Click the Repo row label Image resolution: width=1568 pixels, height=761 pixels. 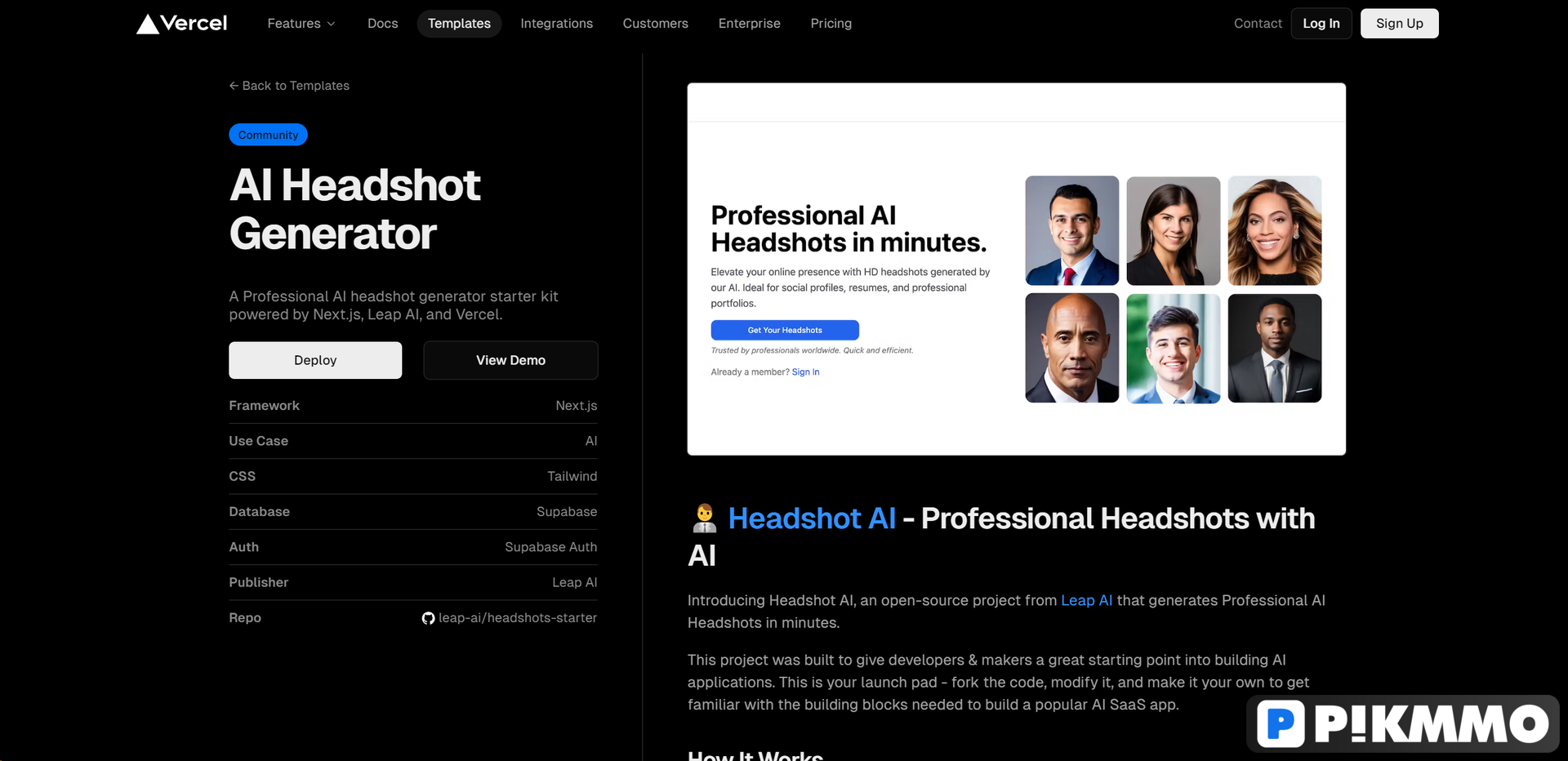(x=245, y=618)
